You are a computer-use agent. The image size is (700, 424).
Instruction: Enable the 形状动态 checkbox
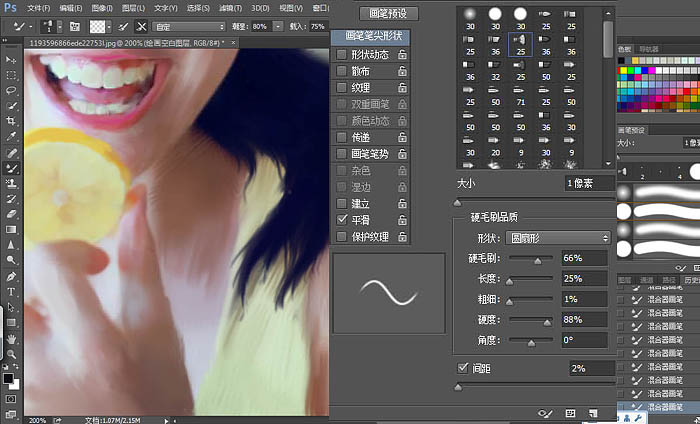tap(342, 54)
